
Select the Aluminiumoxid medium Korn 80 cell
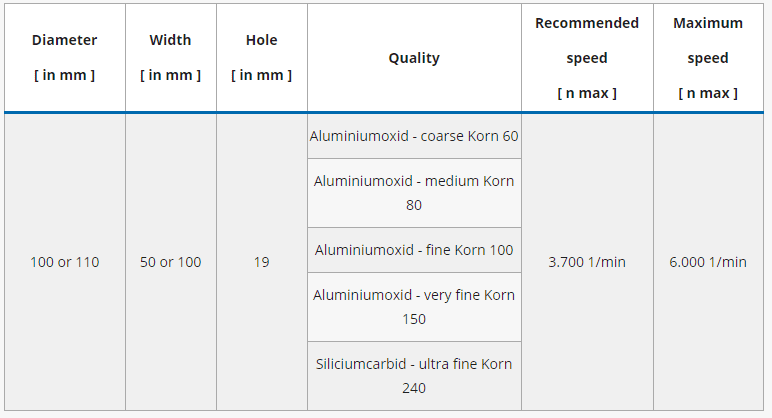tap(414, 193)
